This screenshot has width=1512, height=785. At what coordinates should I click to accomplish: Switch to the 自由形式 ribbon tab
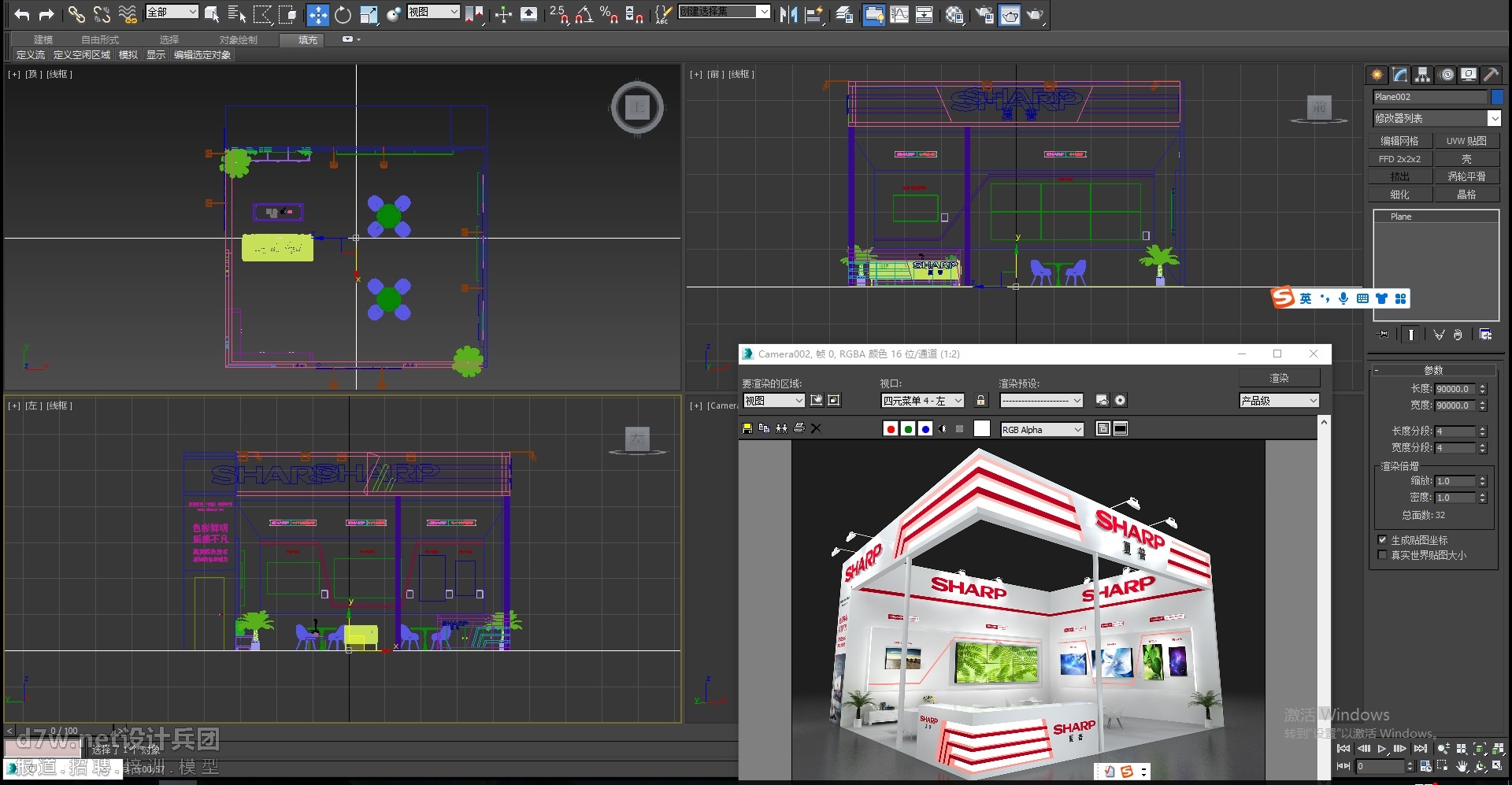[100, 39]
